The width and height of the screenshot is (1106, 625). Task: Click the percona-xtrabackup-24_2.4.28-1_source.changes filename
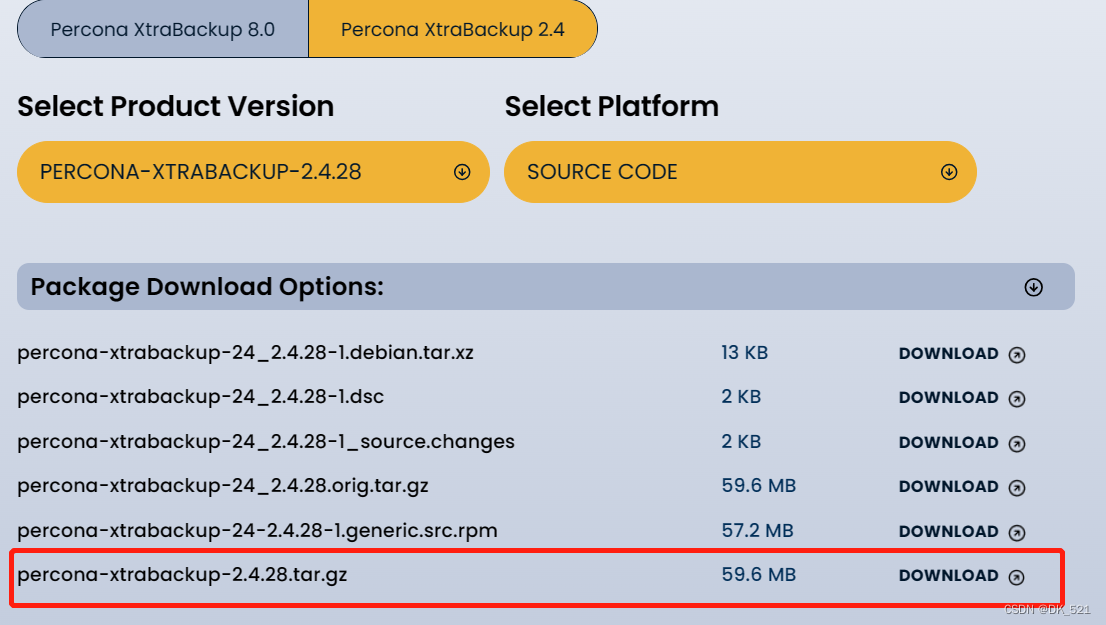[x=266, y=442]
